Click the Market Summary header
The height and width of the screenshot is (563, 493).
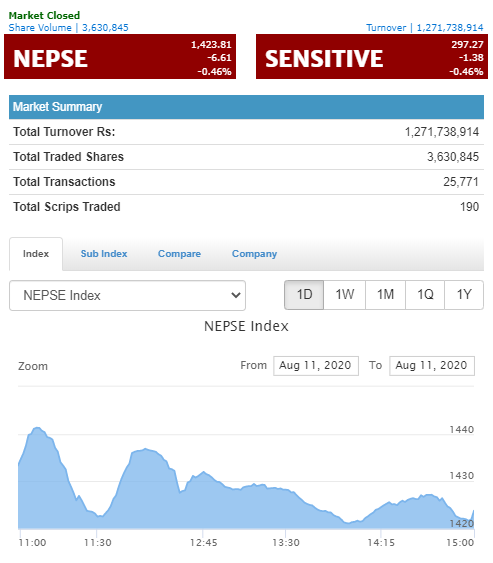click(246, 107)
